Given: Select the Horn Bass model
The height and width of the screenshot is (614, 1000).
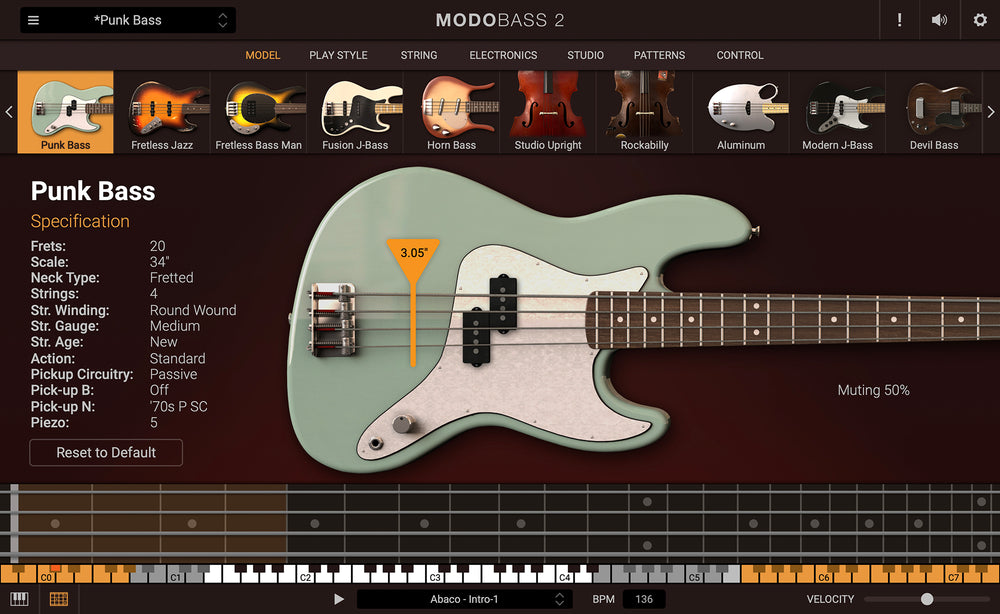Looking at the screenshot, I should pos(452,112).
